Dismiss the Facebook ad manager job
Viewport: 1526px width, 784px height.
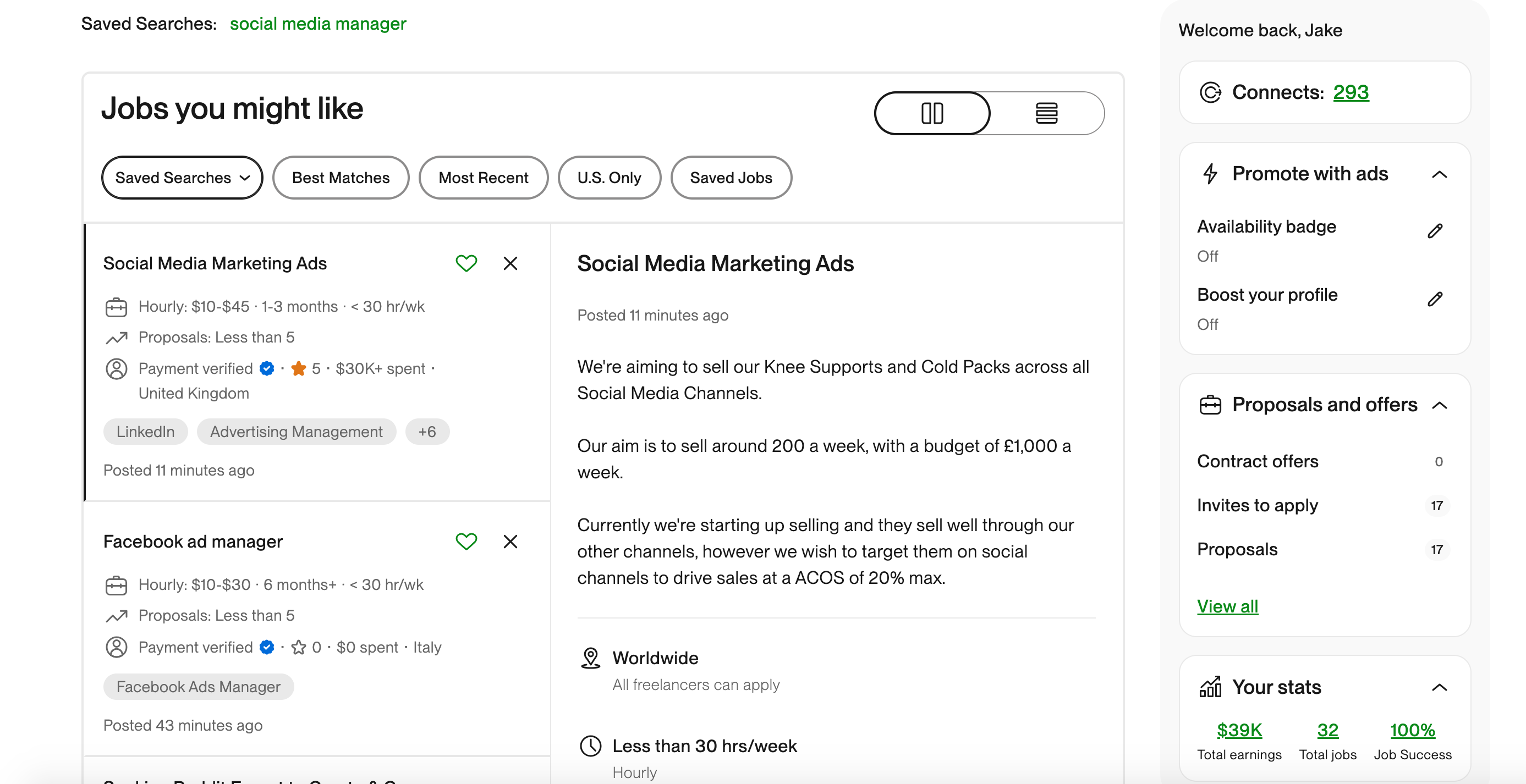509,541
